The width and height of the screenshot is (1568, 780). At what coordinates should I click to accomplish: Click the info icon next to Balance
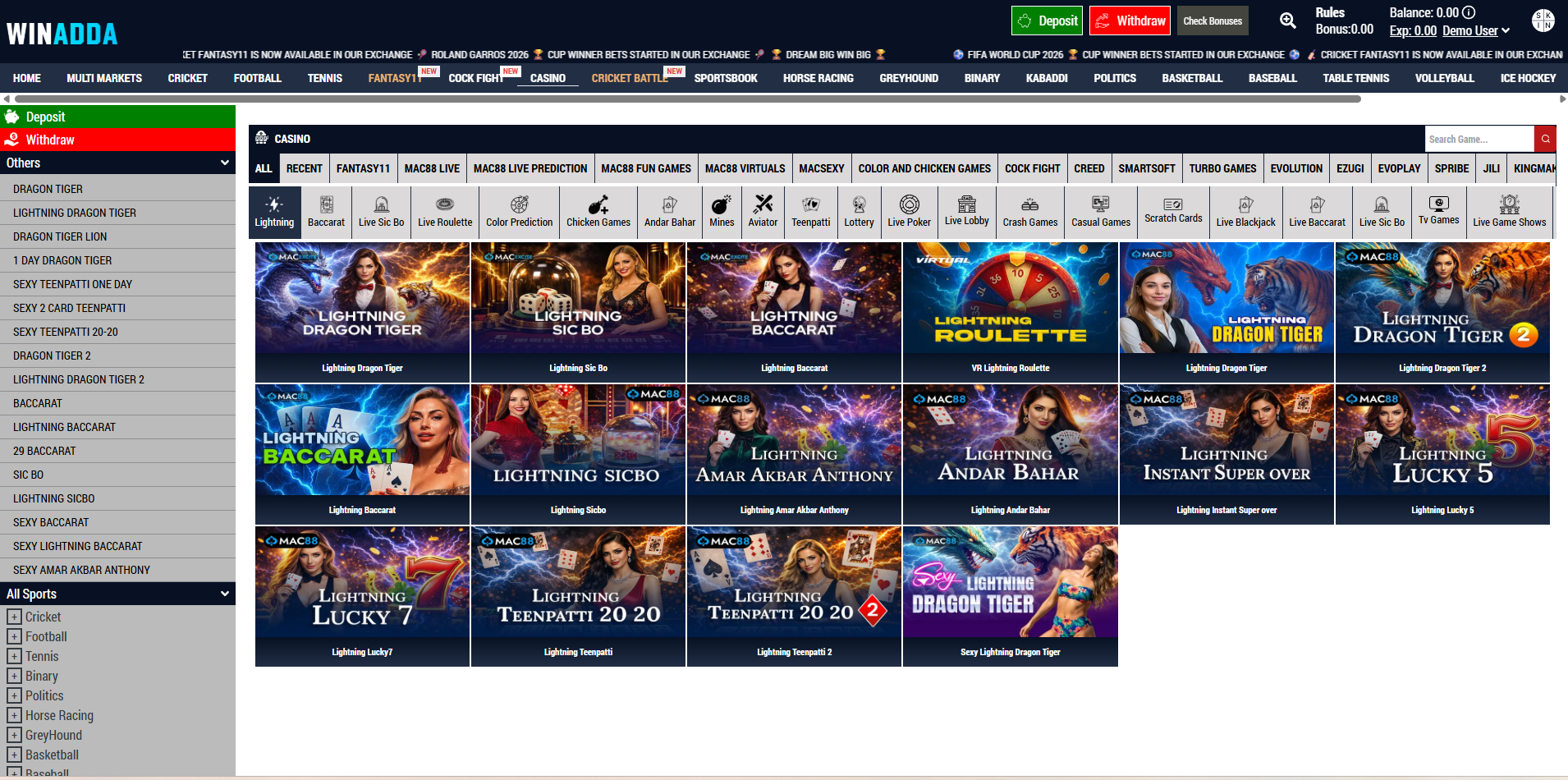coord(1469,12)
